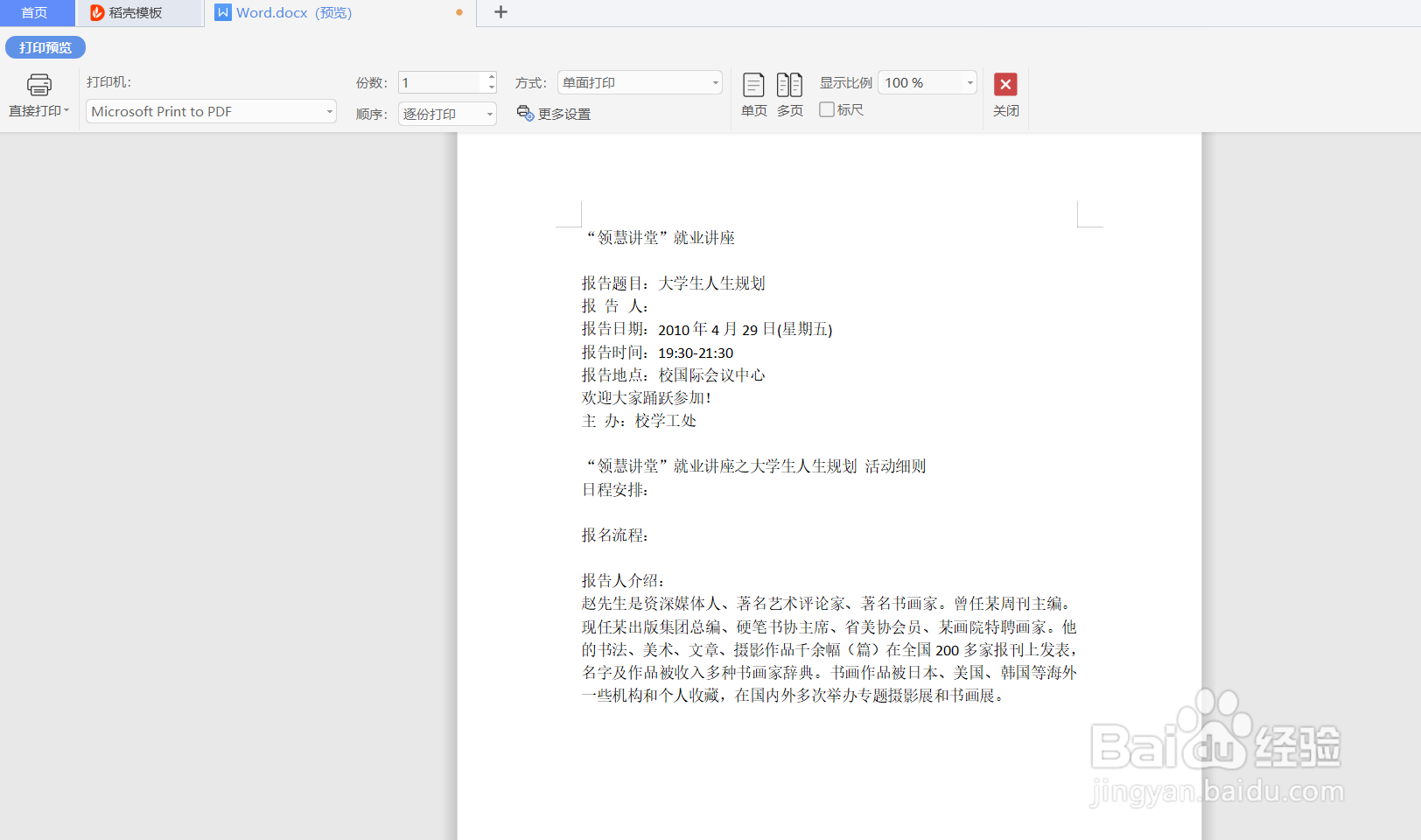1421x840 pixels.
Task: Click the line 报告时间：19:30-21:30
Action: pos(658,352)
